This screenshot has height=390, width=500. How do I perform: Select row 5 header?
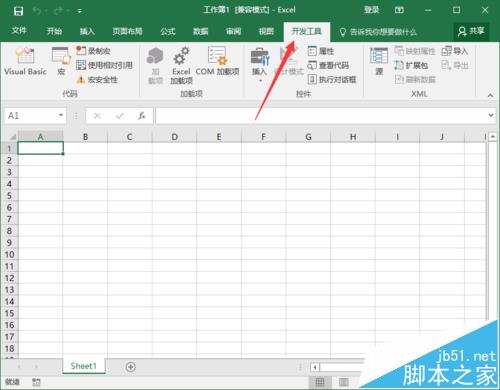tap(9, 196)
